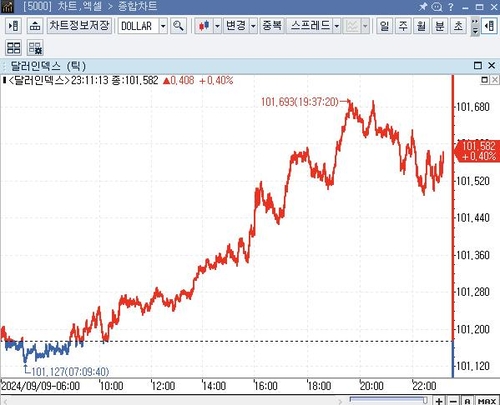Click the 14:00 time axis label
Screen dimensions: 500x405
tap(214, 386)
